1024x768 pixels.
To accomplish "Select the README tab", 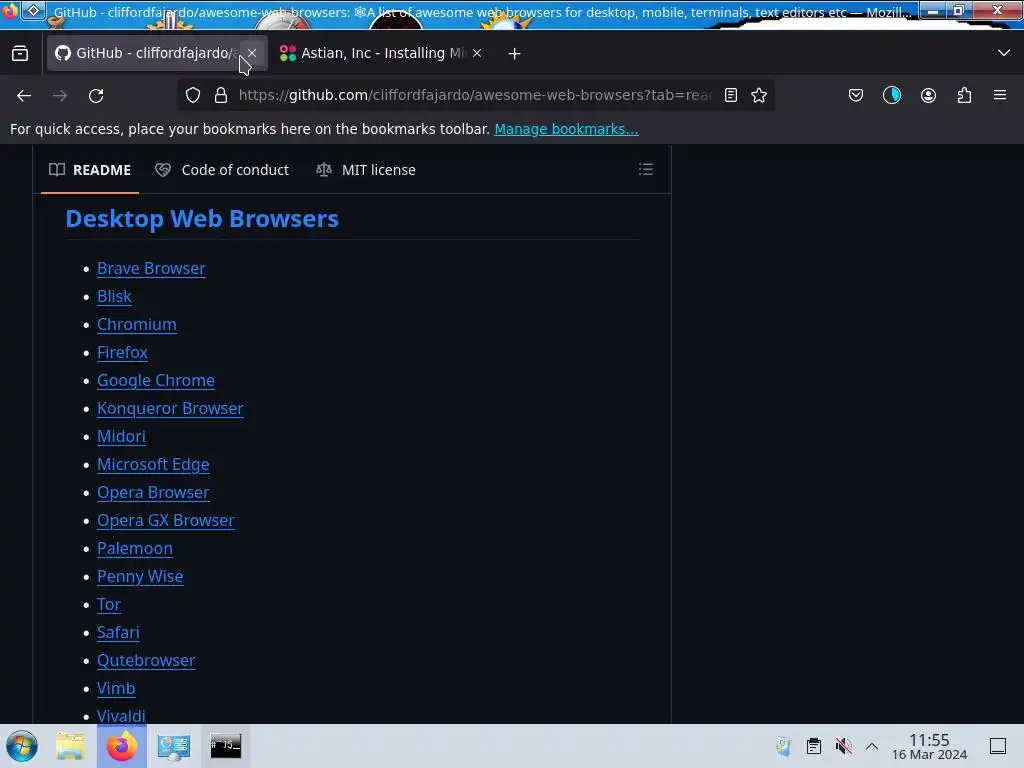I will 90,170.
